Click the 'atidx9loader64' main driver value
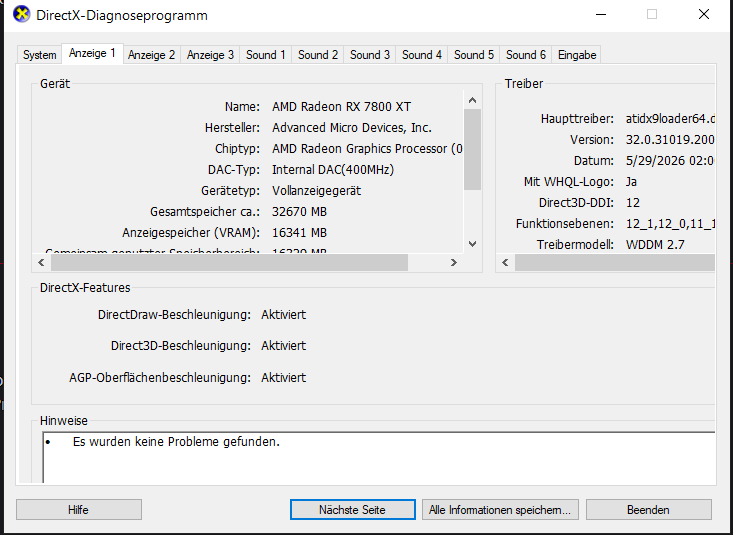 coord(670,119)
